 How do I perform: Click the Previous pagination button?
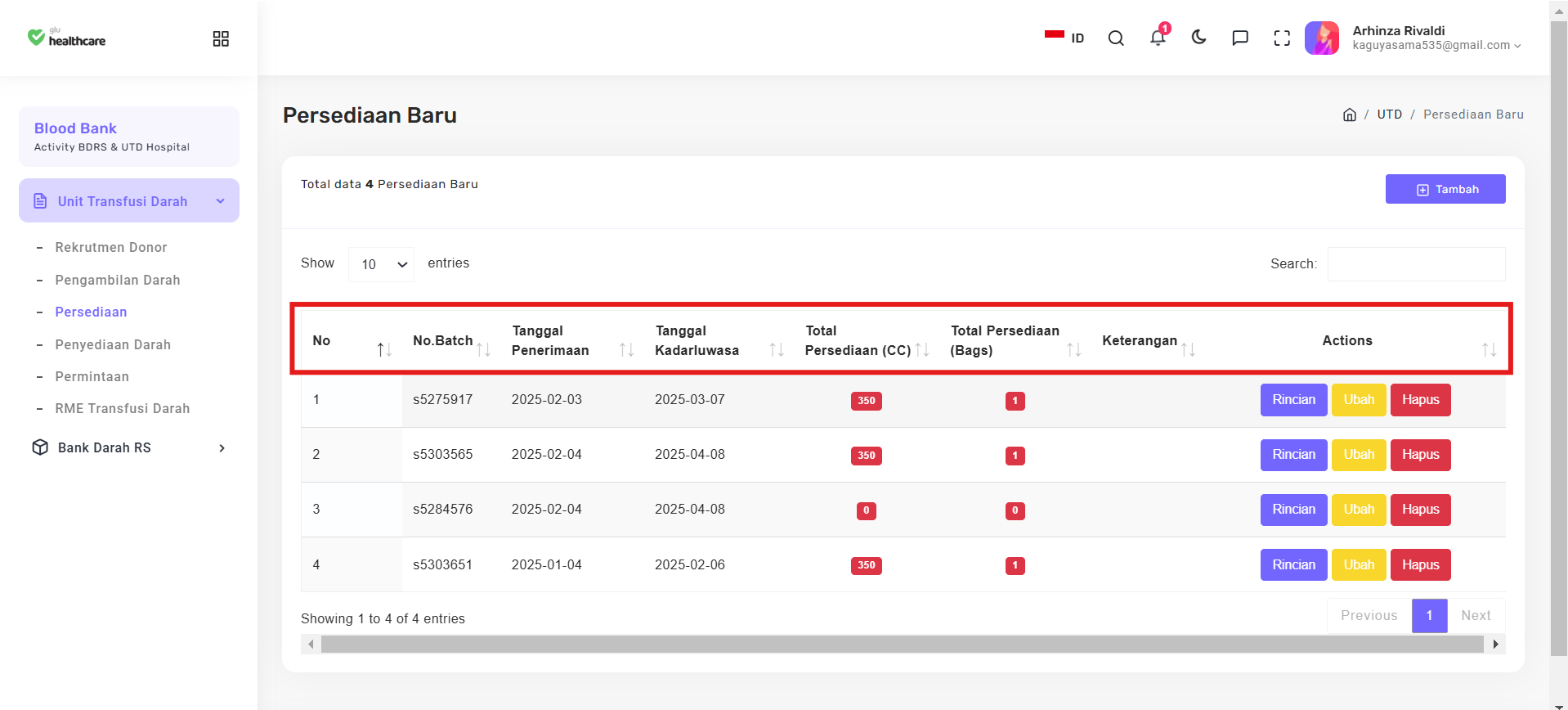click(x=1369, y=616)
